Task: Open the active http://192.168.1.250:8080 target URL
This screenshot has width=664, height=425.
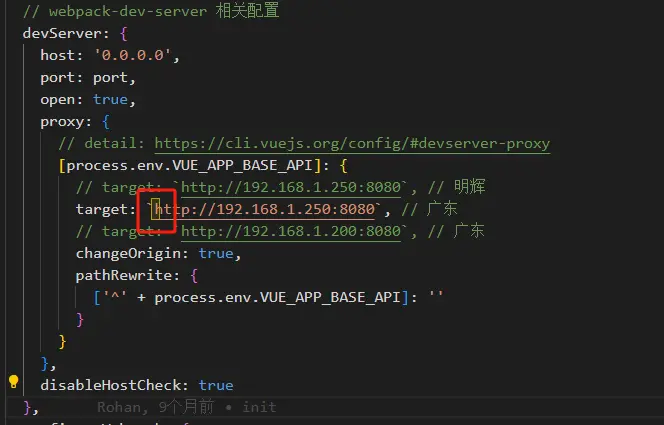Action: click(x=265, y=209)
